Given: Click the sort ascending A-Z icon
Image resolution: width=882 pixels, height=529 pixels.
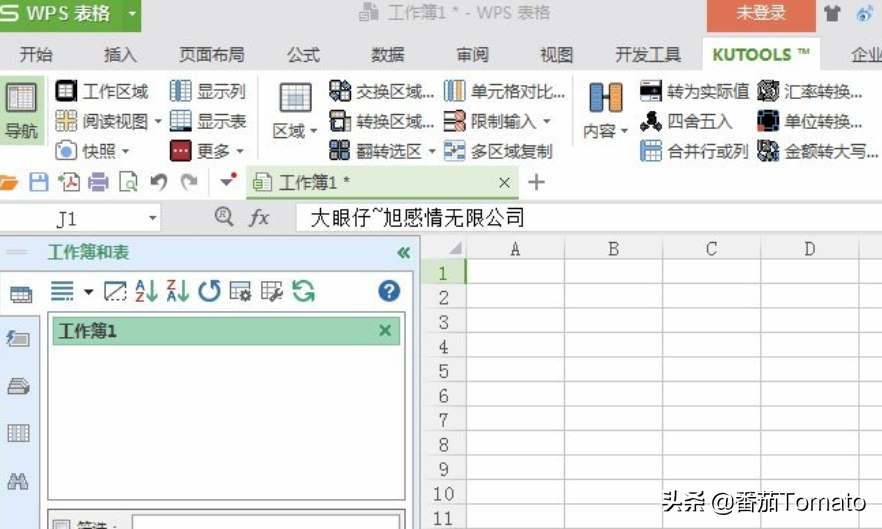Looking at the screenshot, I should [146, 291].
